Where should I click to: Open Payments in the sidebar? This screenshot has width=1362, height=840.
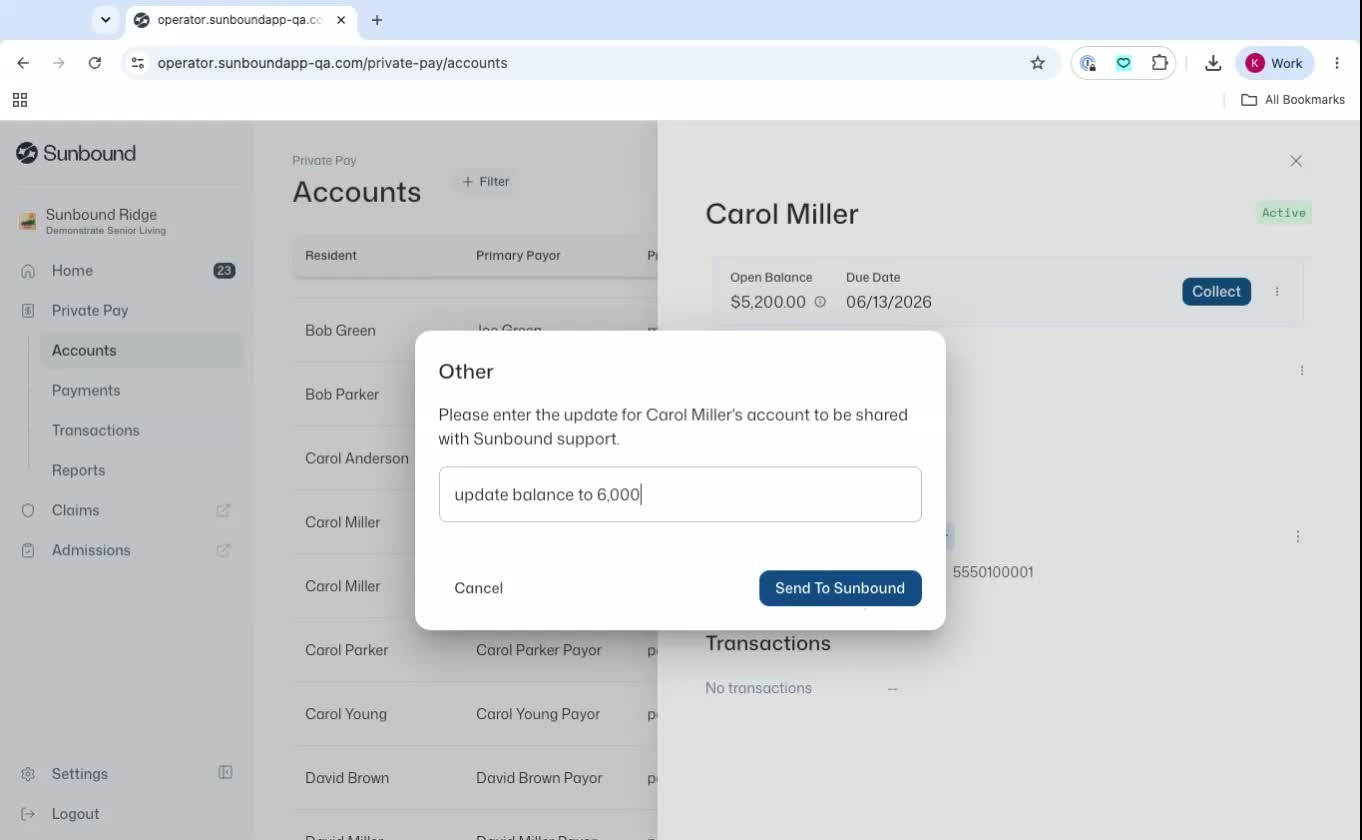(x=86, y=391)
